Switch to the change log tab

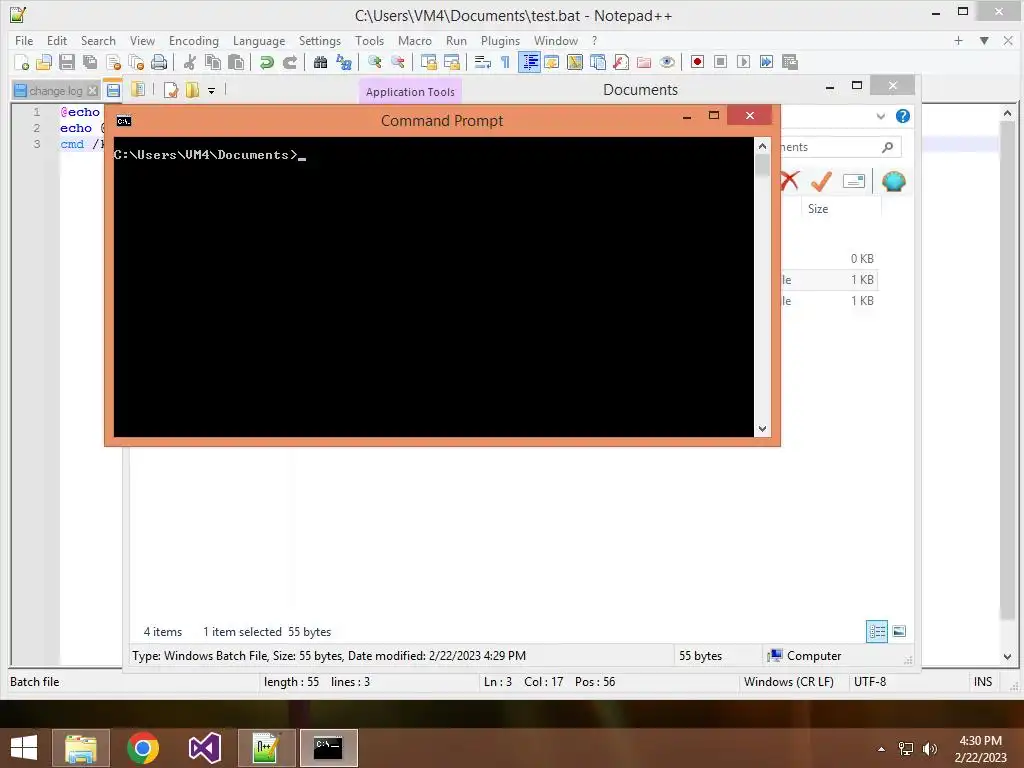(56, 91)
